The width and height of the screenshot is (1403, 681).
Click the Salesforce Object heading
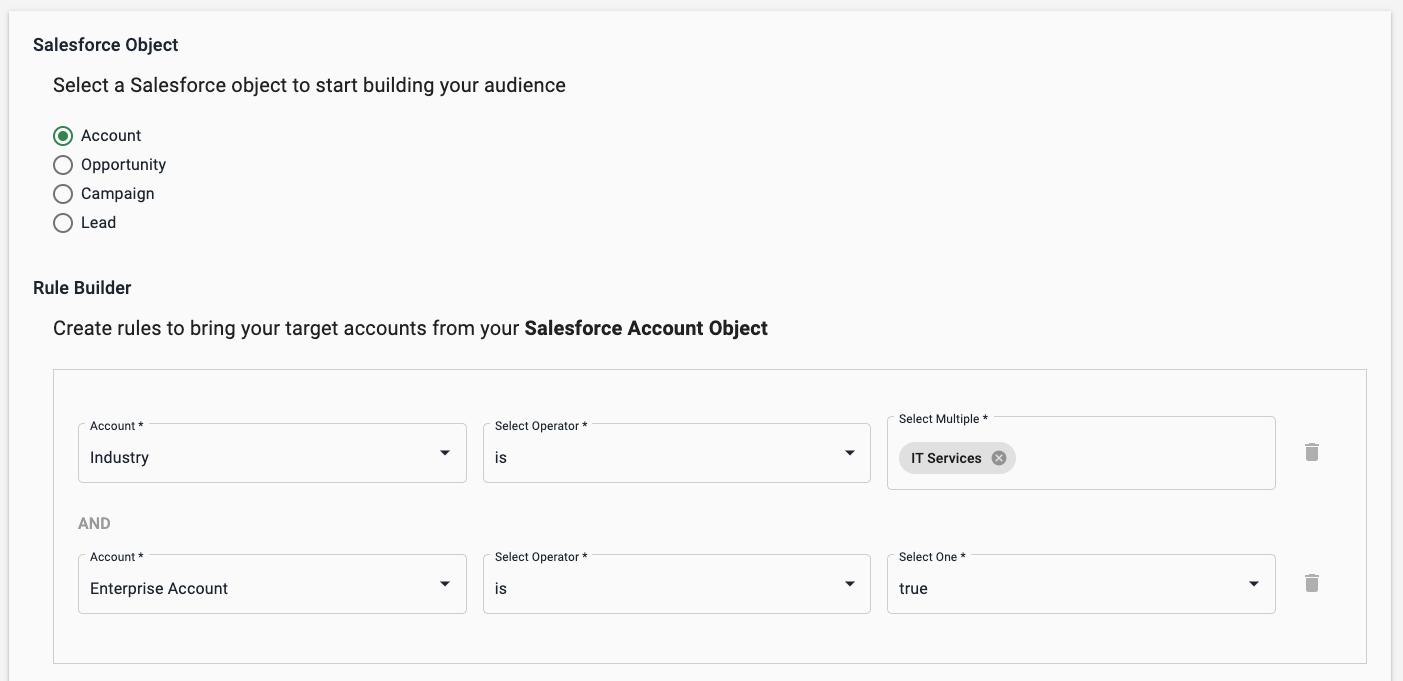click(106, 45)
